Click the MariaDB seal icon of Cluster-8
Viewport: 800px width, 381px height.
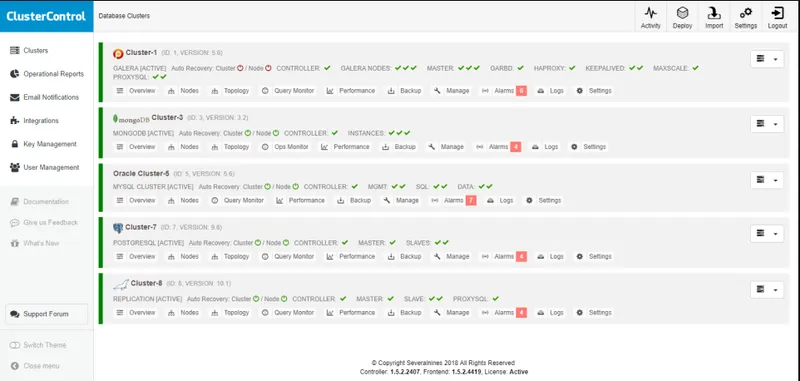click(x=121, y=284)
